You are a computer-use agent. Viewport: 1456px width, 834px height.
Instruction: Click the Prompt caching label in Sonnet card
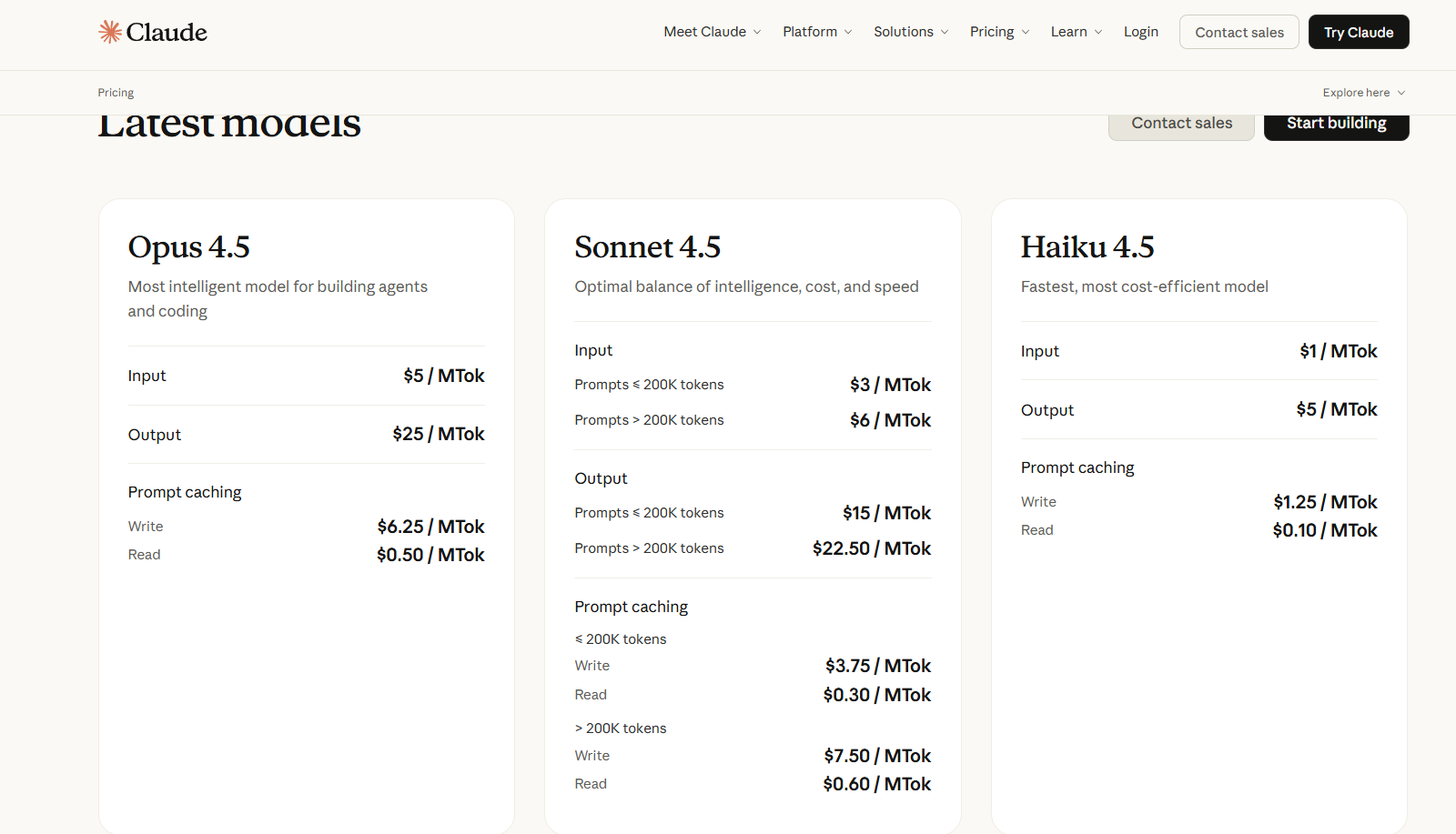pyautogui.click(x=632, y=607)
